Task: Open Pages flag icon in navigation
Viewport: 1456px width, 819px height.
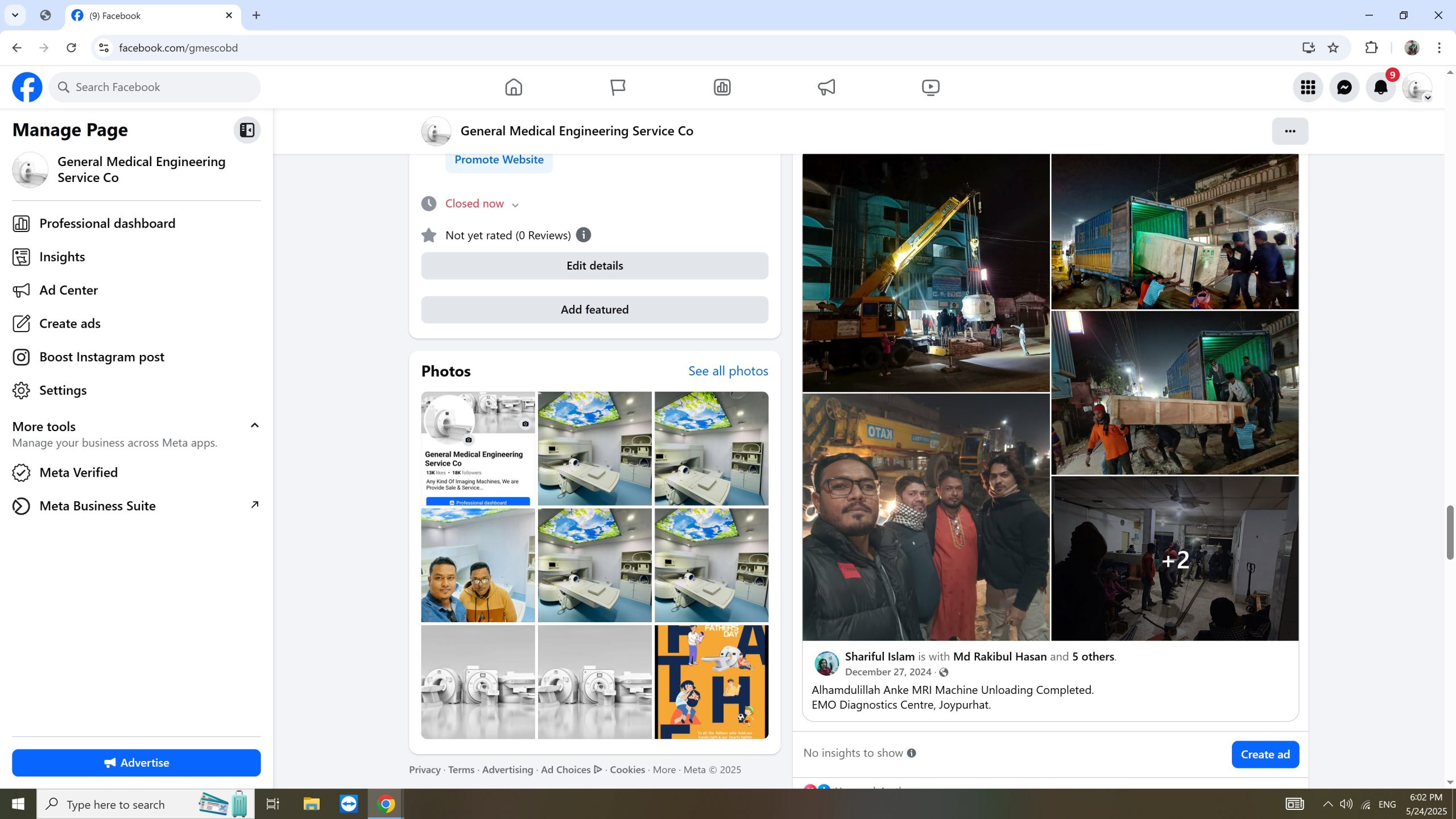Action: (x=618, y=87)
